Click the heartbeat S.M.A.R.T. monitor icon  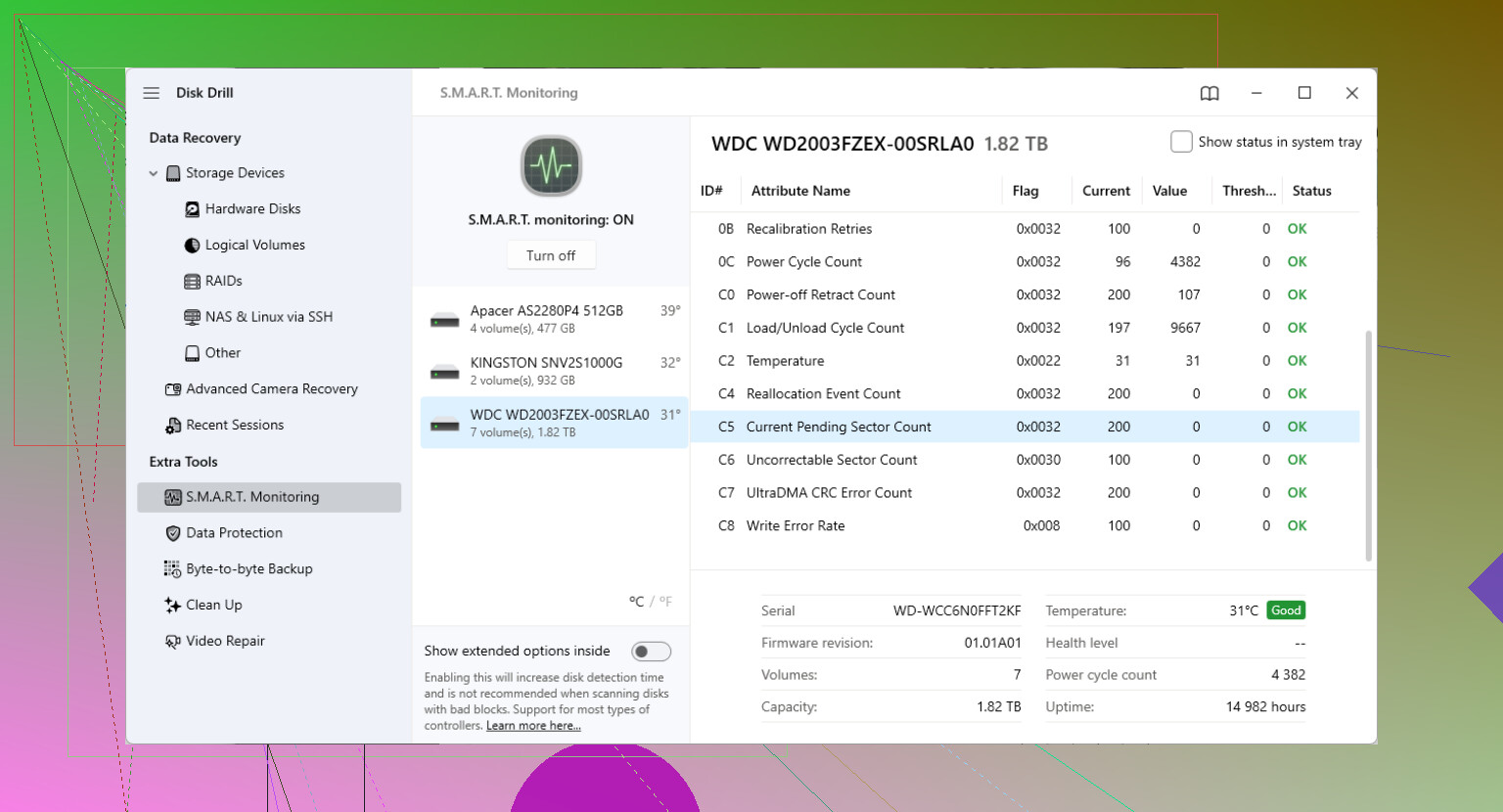[x=551, y=166]
